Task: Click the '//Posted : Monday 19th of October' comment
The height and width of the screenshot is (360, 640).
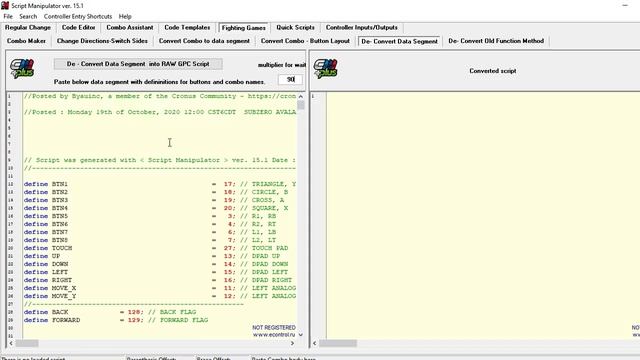Action: (160, 112)
